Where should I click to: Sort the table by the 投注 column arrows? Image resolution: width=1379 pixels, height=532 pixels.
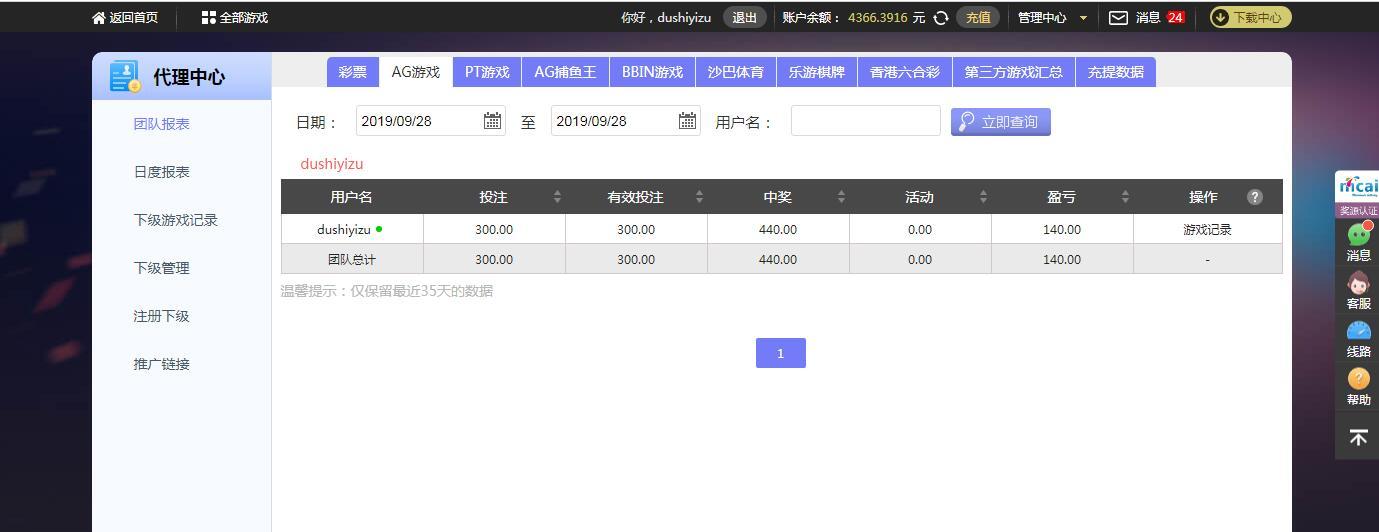click(557, 197)
